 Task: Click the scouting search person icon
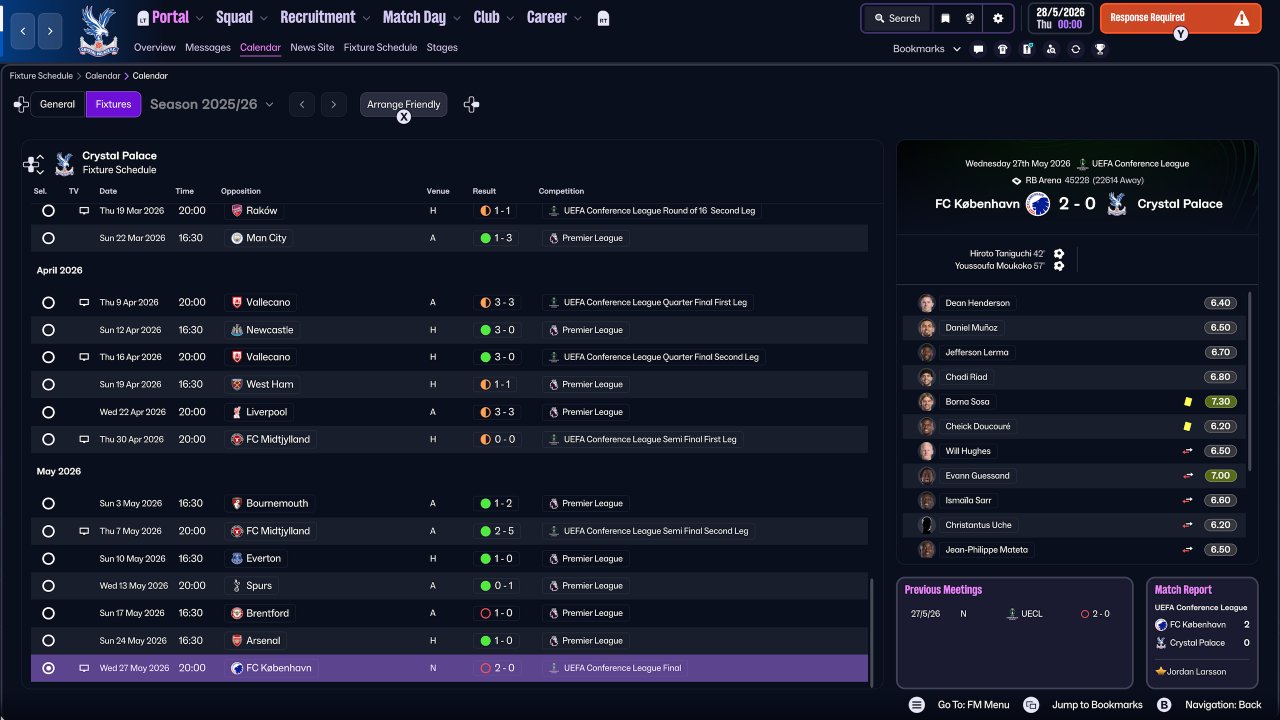1051,49
